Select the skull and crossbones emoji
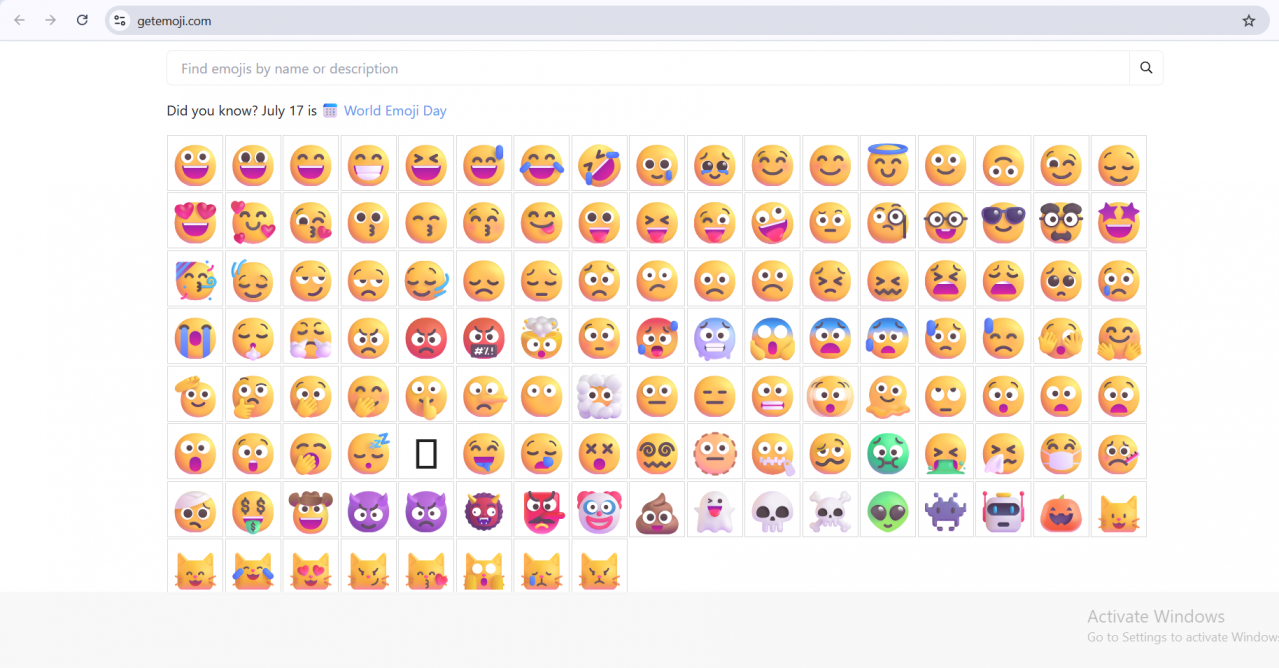The height and width of the screenshot is (668, 1279). click(830, 512)
